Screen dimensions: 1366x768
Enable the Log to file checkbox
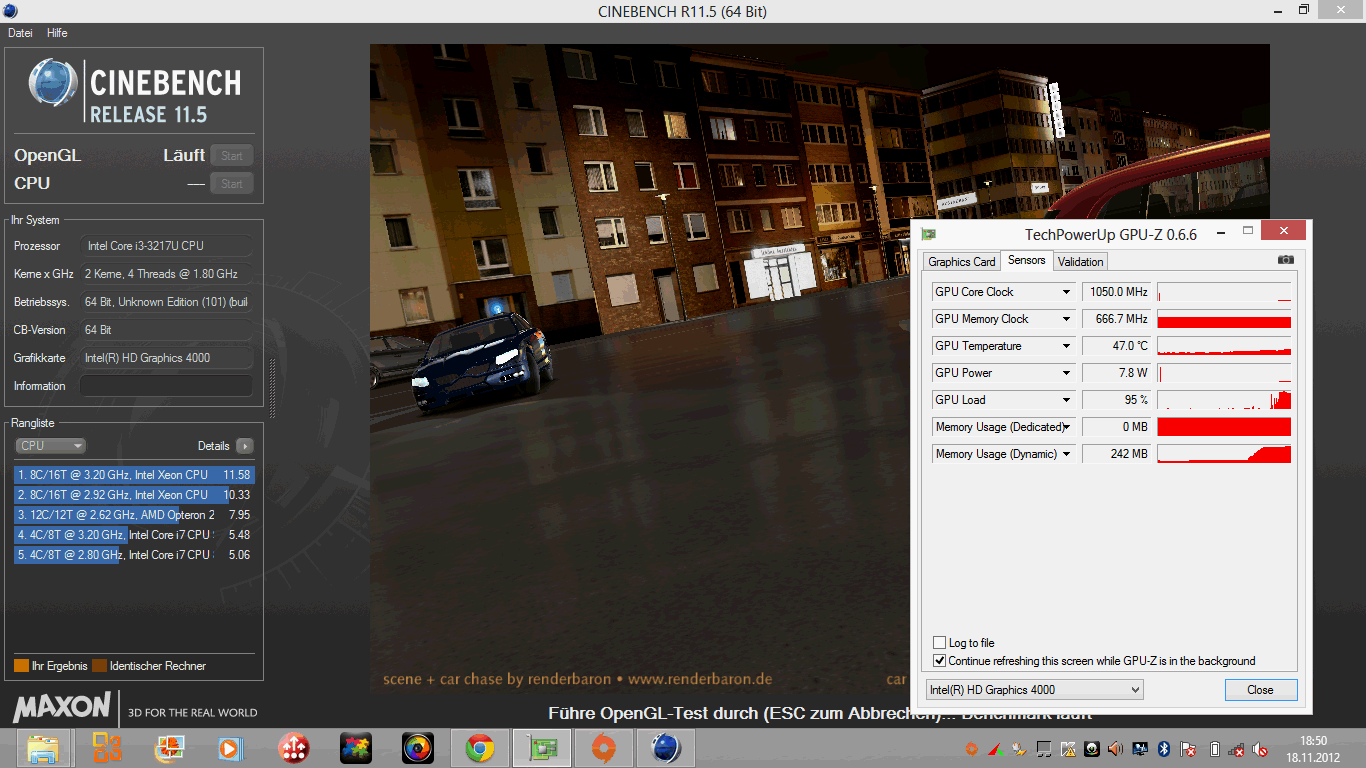939,643
